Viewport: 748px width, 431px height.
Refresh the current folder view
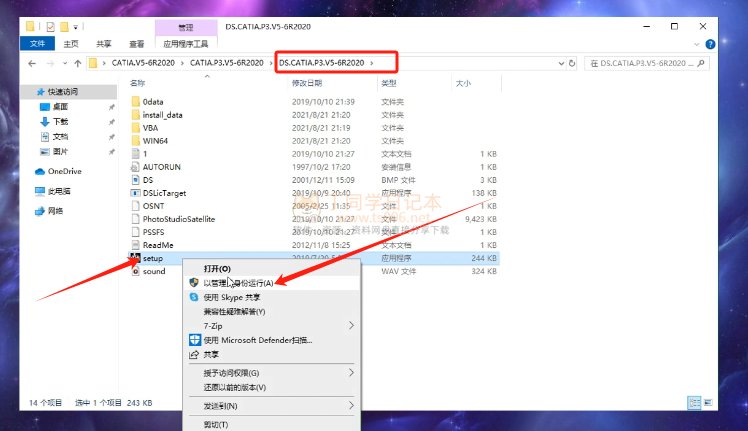pos(572,63)
